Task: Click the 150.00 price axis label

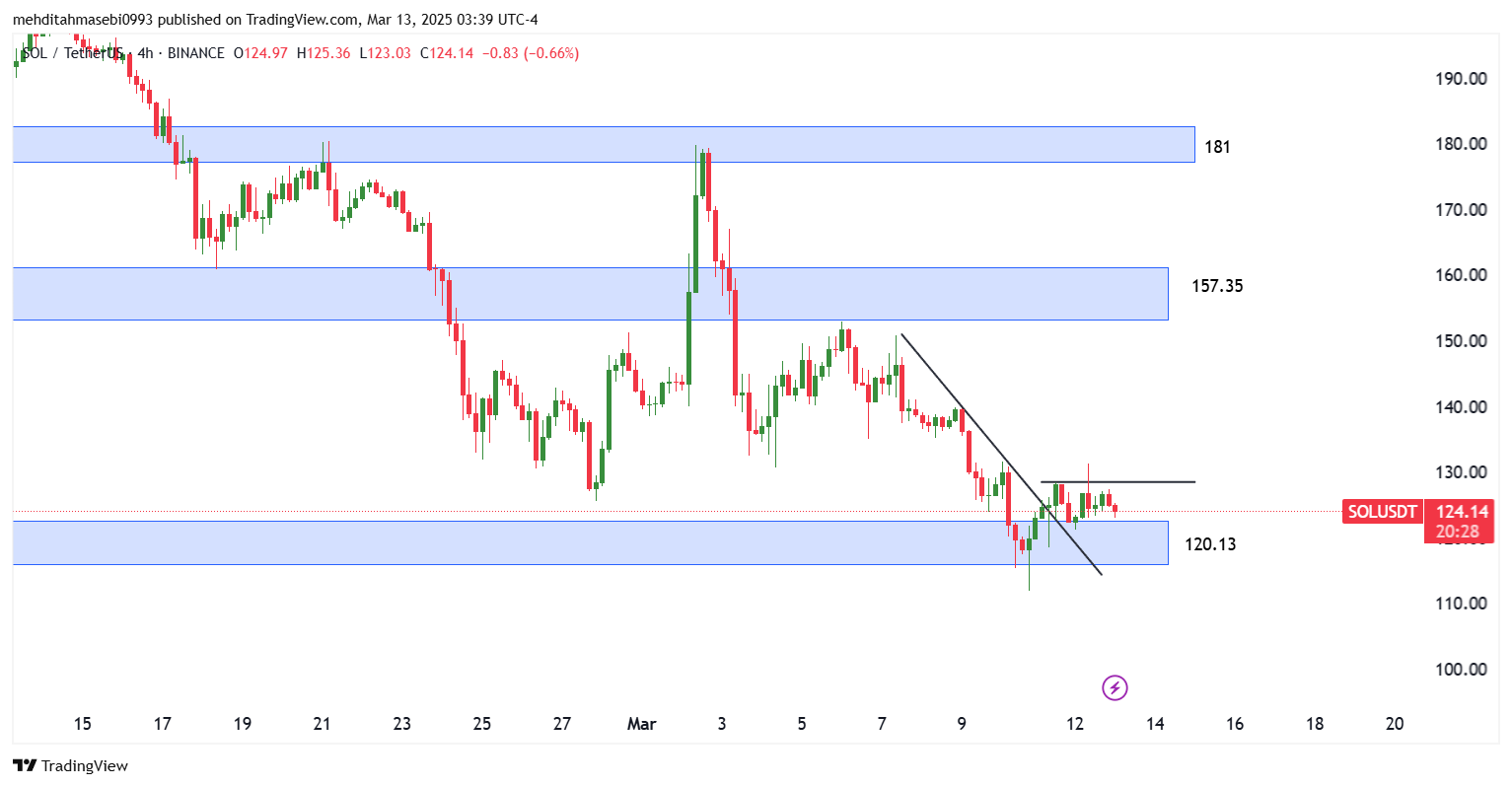Action: [1462, 341]
